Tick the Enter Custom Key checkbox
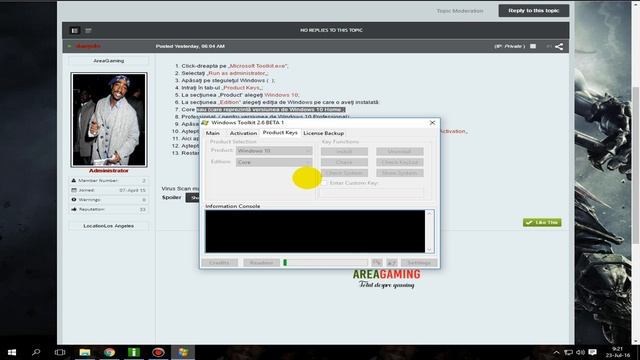 click(x=324, y=183)
